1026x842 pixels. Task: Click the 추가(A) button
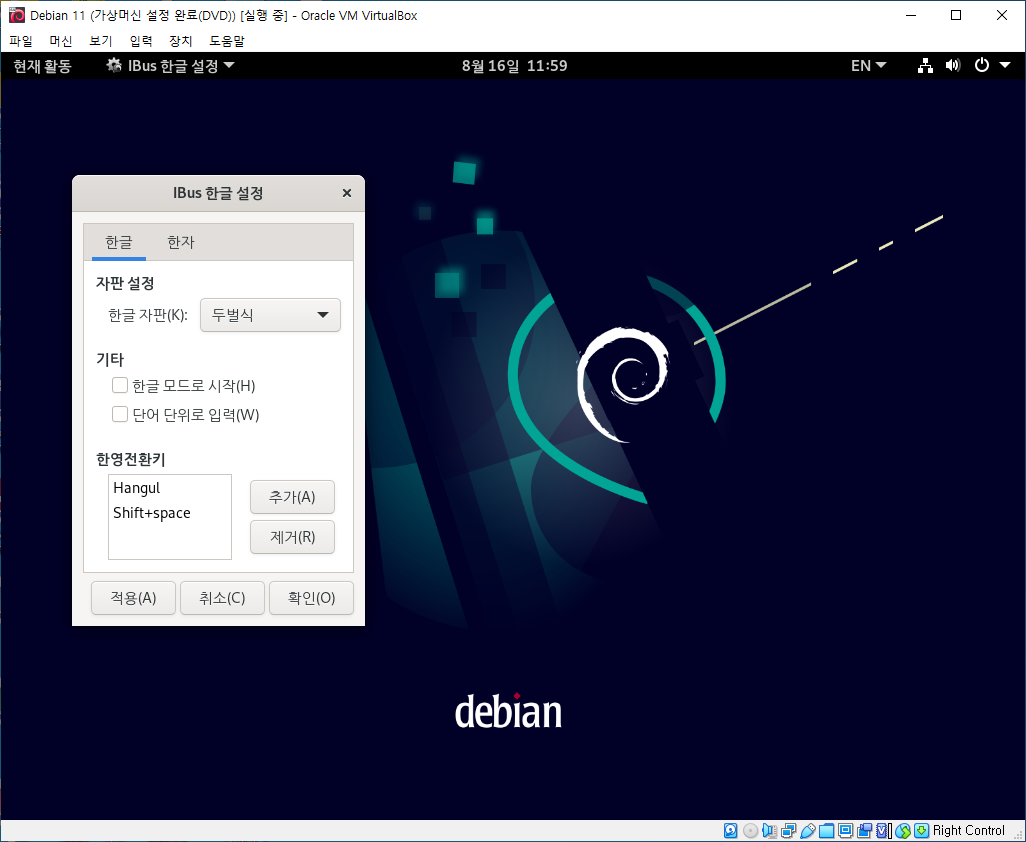click(x=292, y=497)
